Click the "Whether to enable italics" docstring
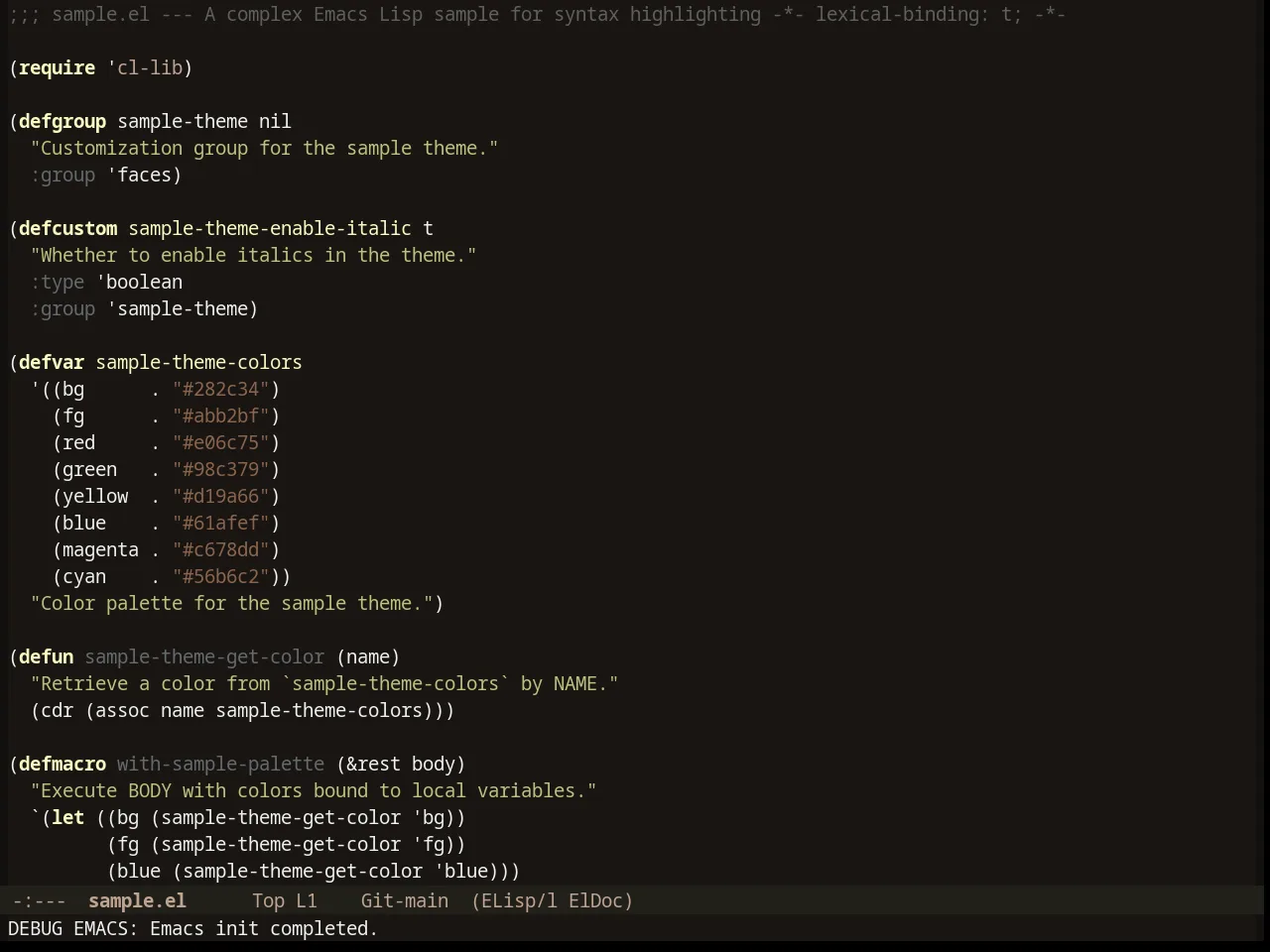The image size is (1270, 952). tap(254, 256)
